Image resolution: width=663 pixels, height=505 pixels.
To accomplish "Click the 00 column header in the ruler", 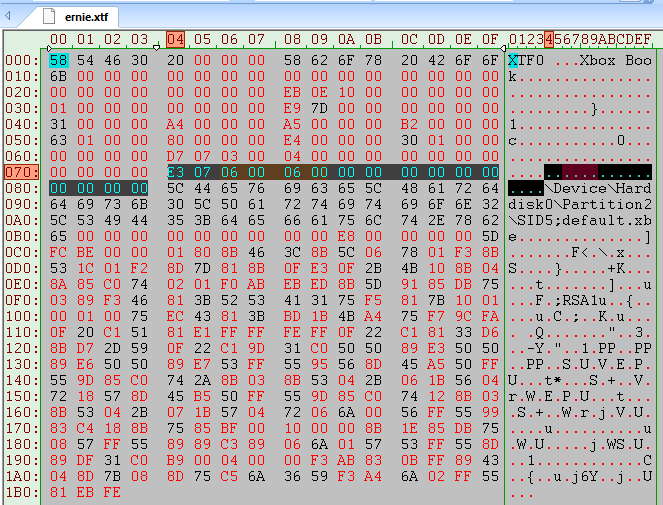I will [x=58, y=39].
